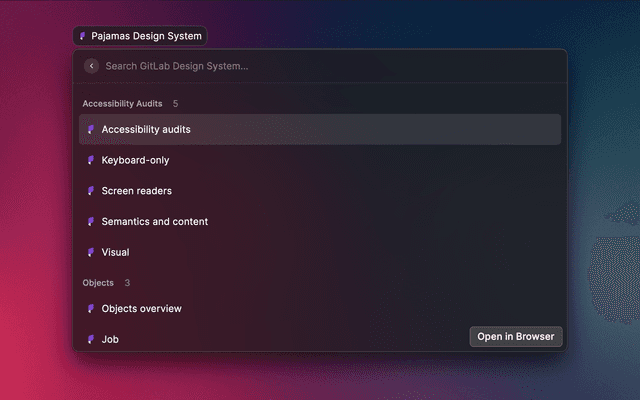Image resolution: width=640 pixels, height=400 pixels.
Task: Click the icon next to Objects overview
Action: tap(91, 309)
